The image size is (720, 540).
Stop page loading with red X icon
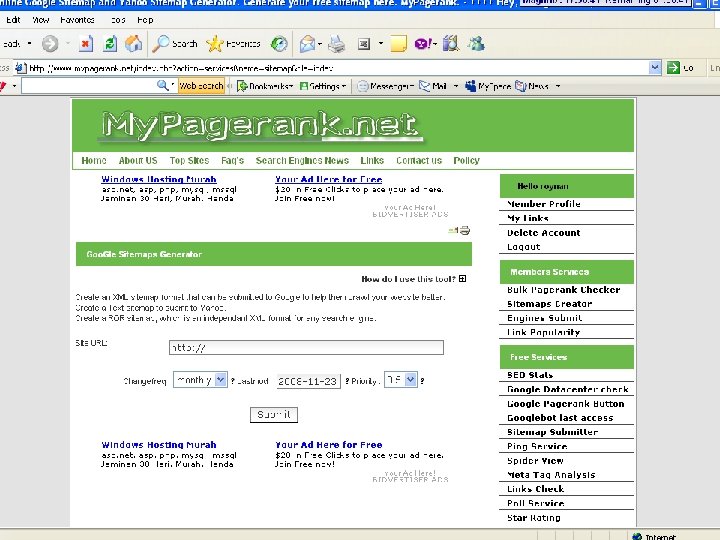(x=85, y=44)
